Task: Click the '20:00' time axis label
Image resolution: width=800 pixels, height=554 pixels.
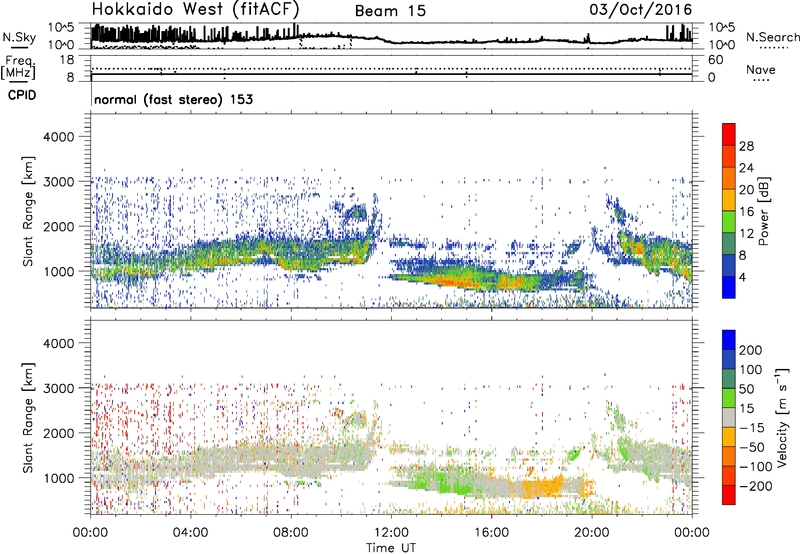Action: pos(592,533)
